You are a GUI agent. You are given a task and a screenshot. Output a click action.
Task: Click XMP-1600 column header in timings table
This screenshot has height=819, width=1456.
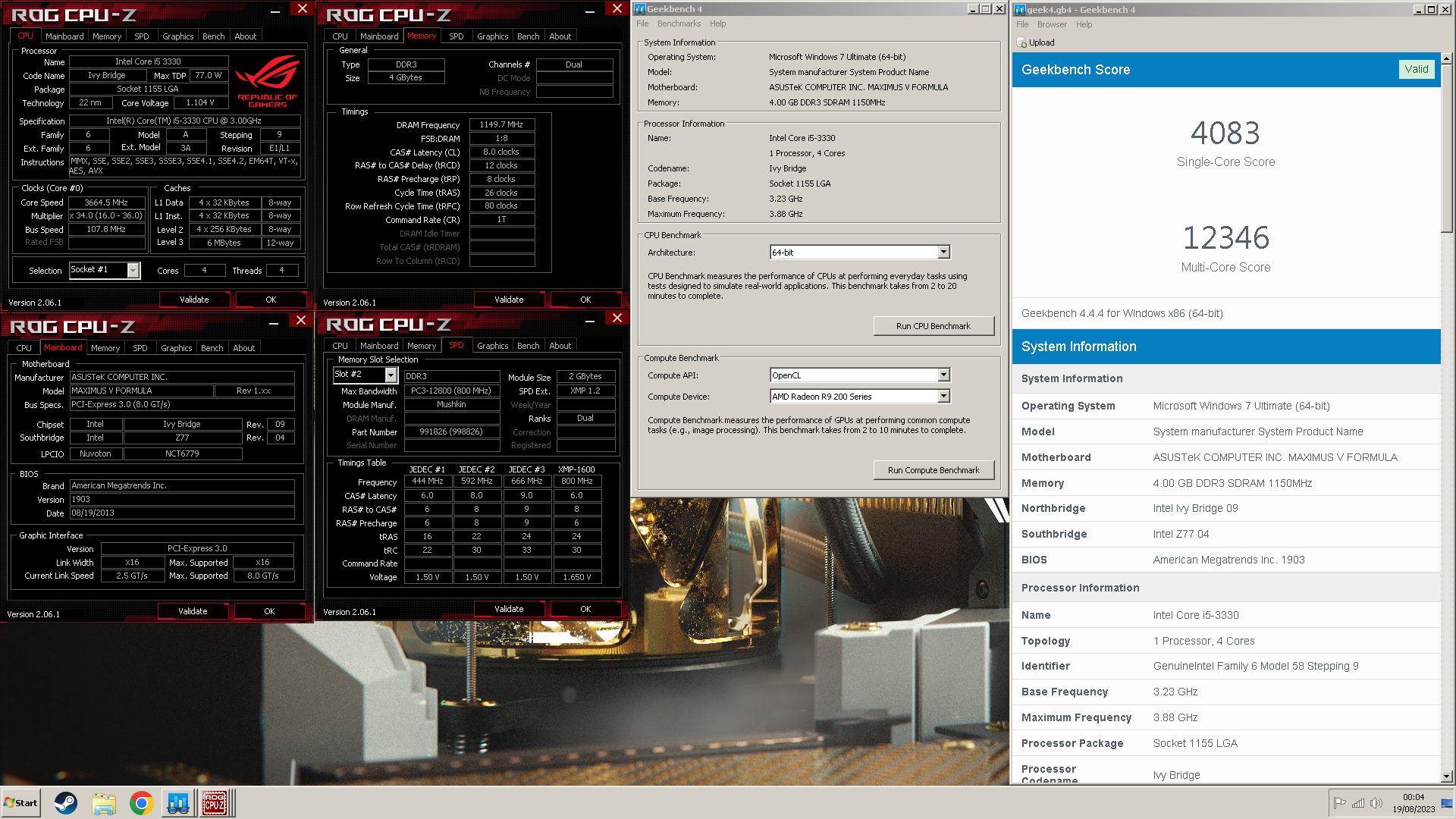point(576,469)
